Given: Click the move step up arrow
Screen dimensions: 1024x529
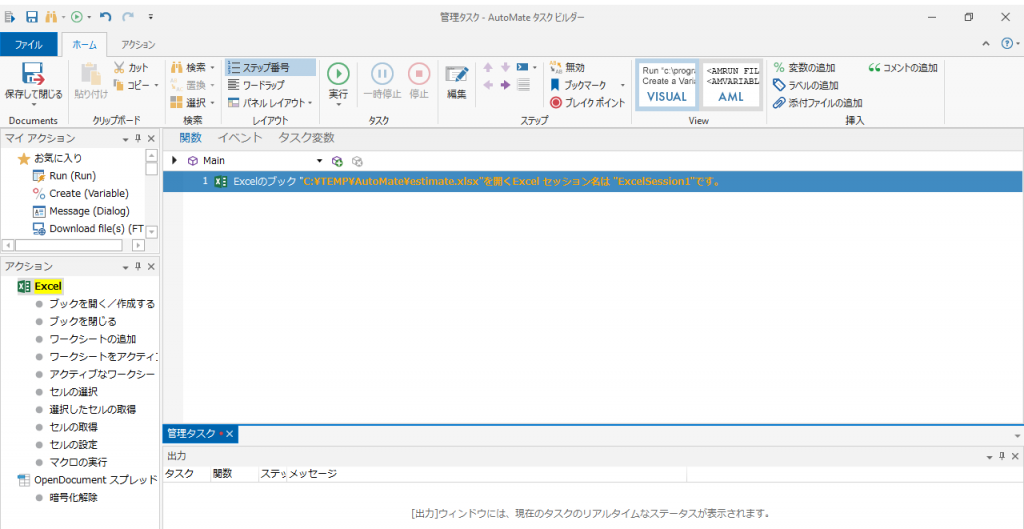Looking at the screenshot, I should pos(488,67).
